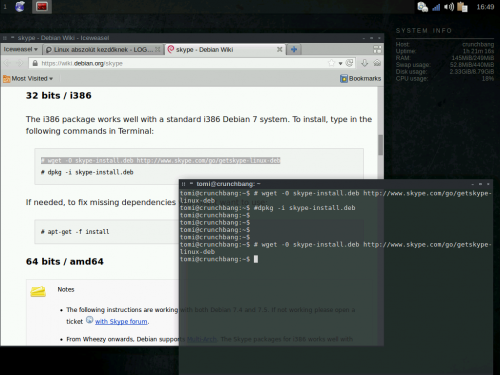Click the RAM usage line
This screenshot has width=500, height=375.
click(x=445, y=58)
